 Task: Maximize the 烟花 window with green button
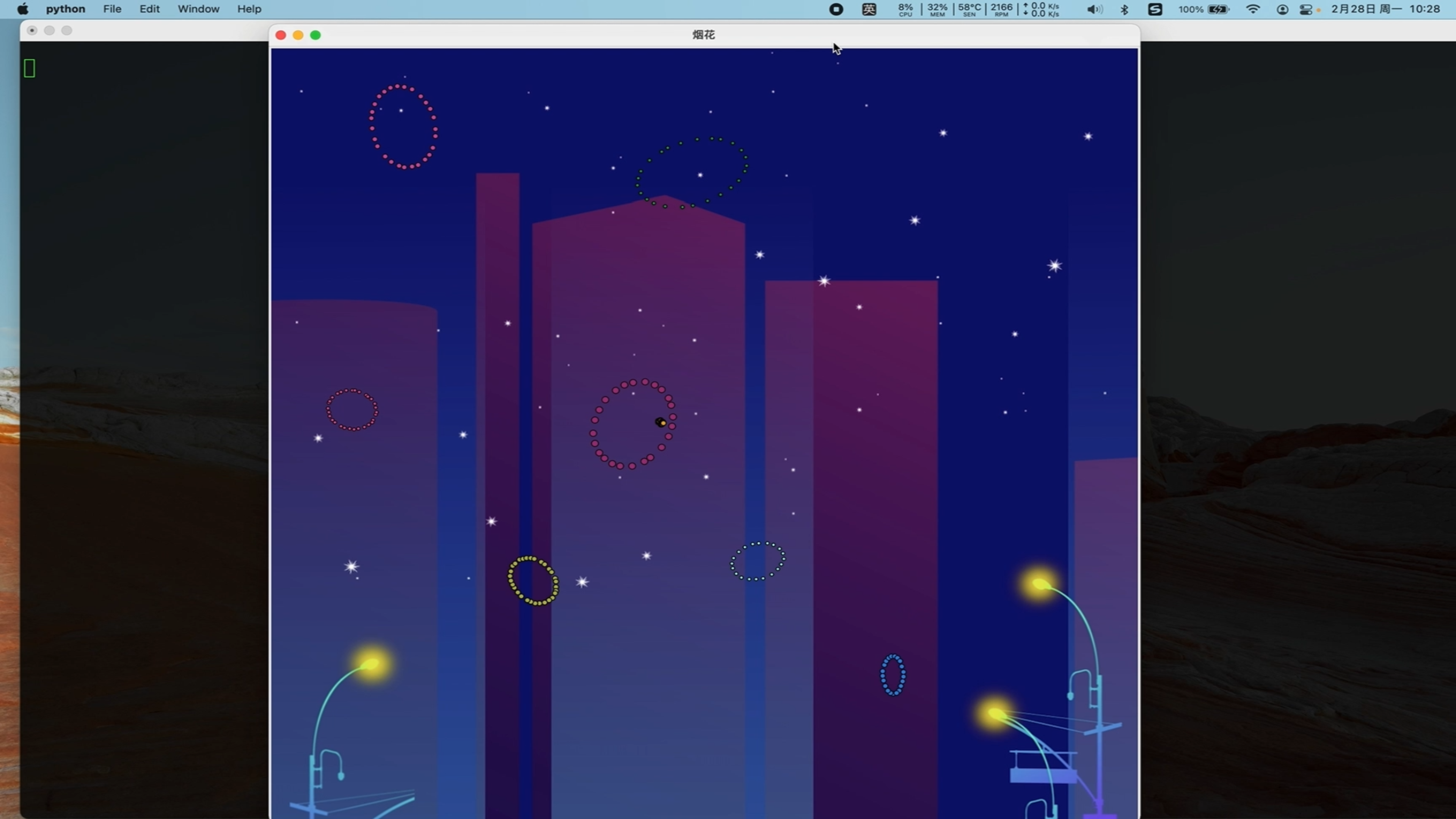316,35
